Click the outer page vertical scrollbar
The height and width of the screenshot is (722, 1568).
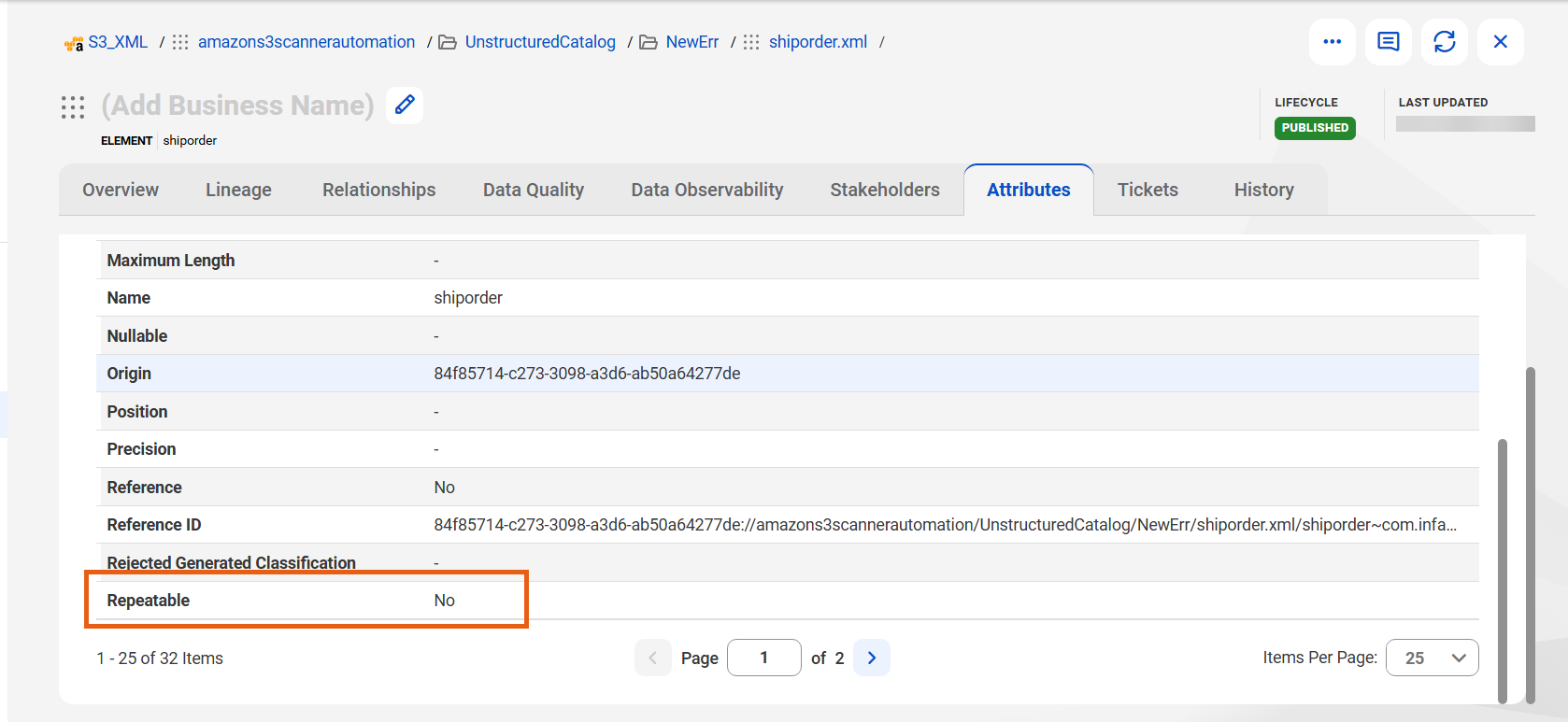coord(1531,534)
